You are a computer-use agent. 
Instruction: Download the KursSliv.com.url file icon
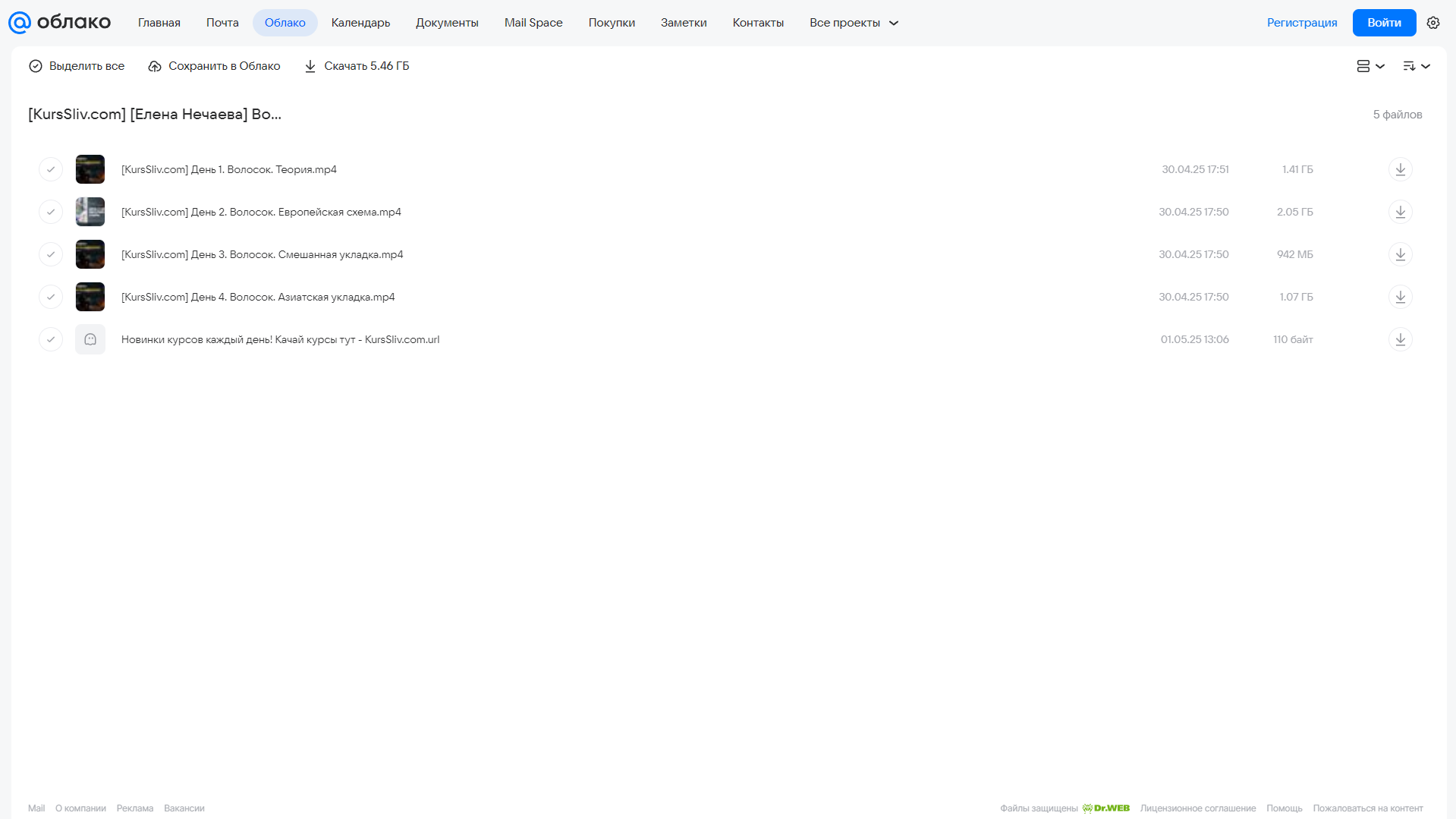pyautogui.click(x=1401, y=339)
